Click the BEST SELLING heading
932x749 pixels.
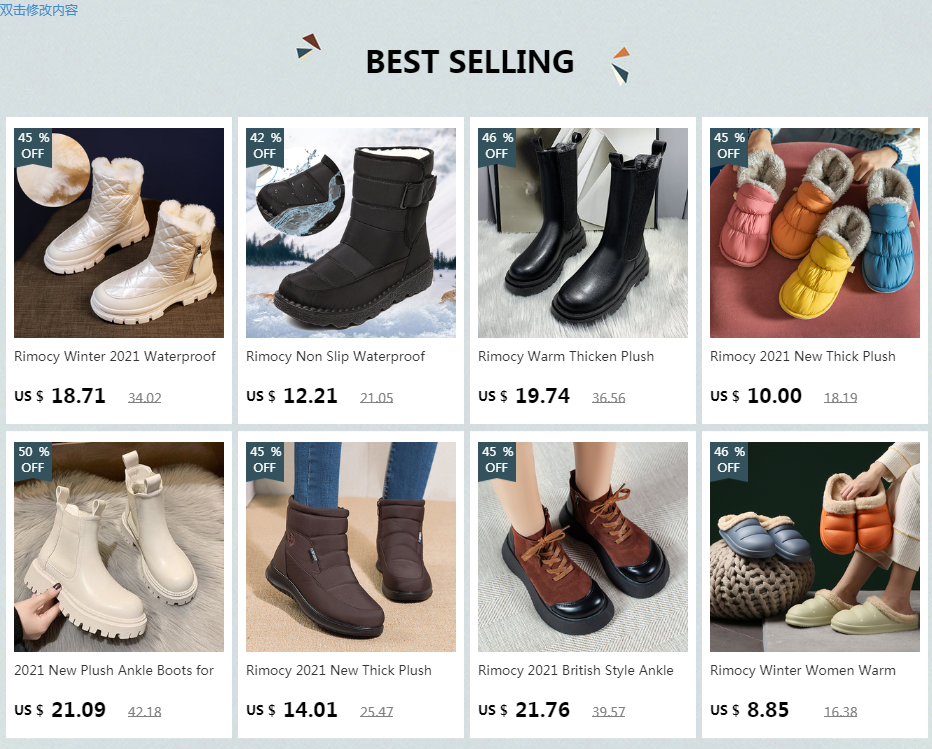(x=469, y=62)
